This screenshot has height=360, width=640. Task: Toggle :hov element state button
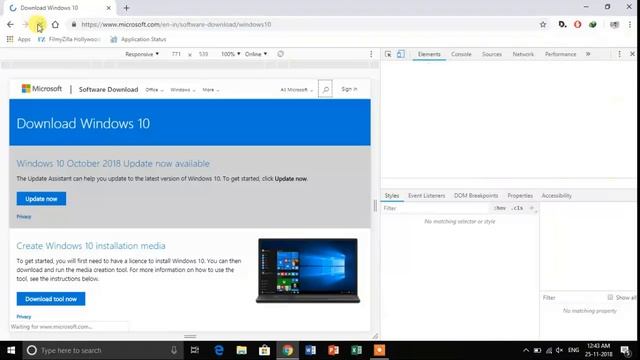coord(500,208)
